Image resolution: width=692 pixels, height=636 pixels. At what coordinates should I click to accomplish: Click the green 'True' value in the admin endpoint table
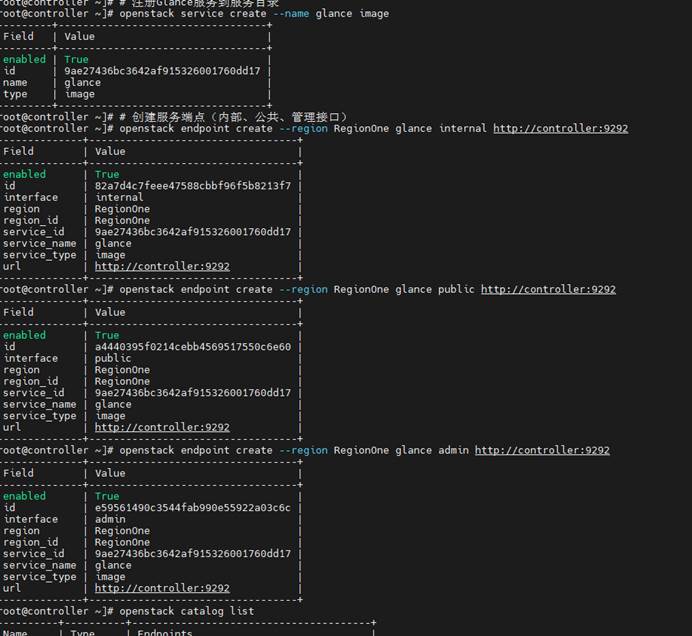click(x=107, y=497)
